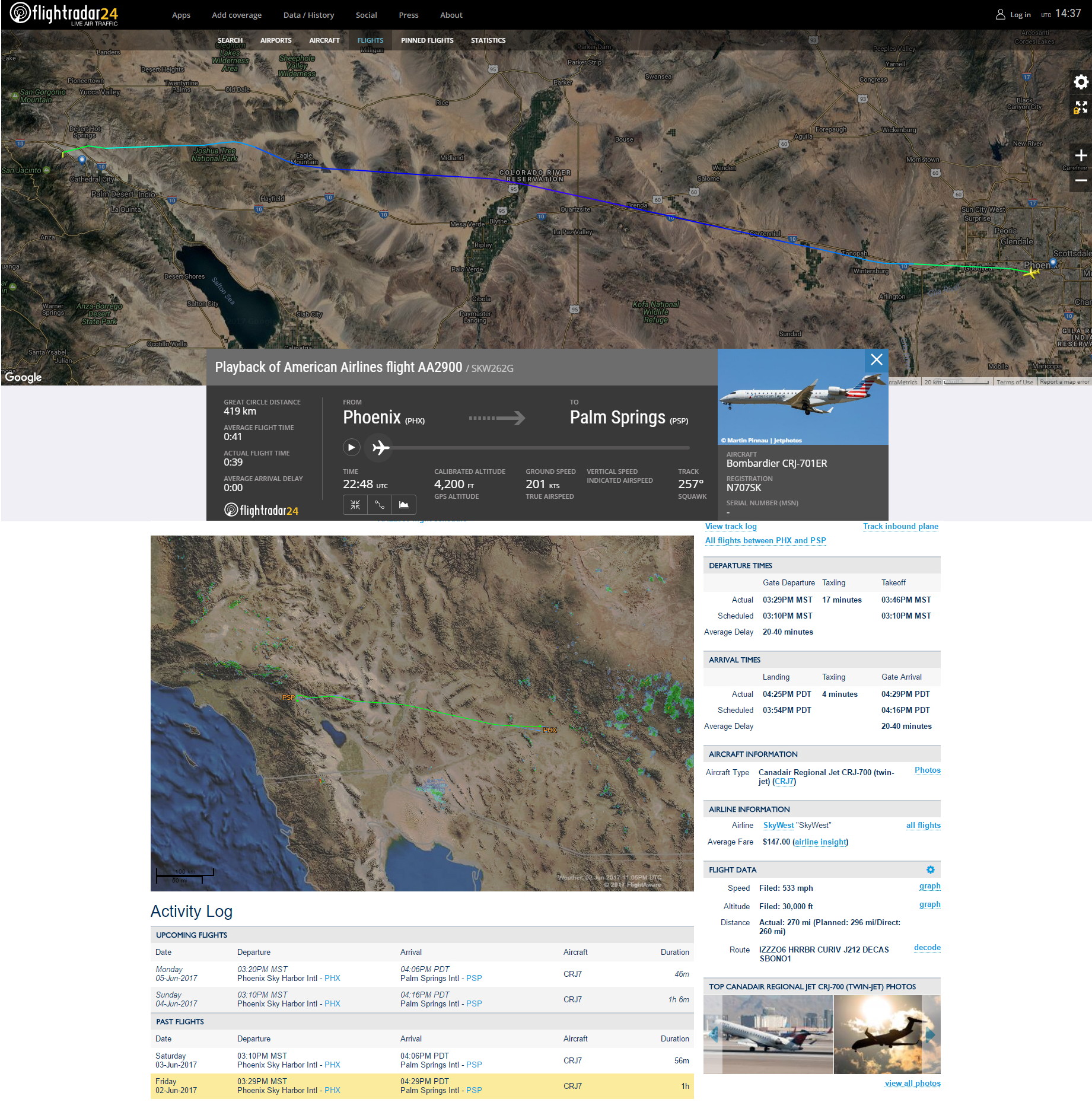Zoom out with the minus button
This screenshot has height=1115, width=1092.
click(1081, 180)
